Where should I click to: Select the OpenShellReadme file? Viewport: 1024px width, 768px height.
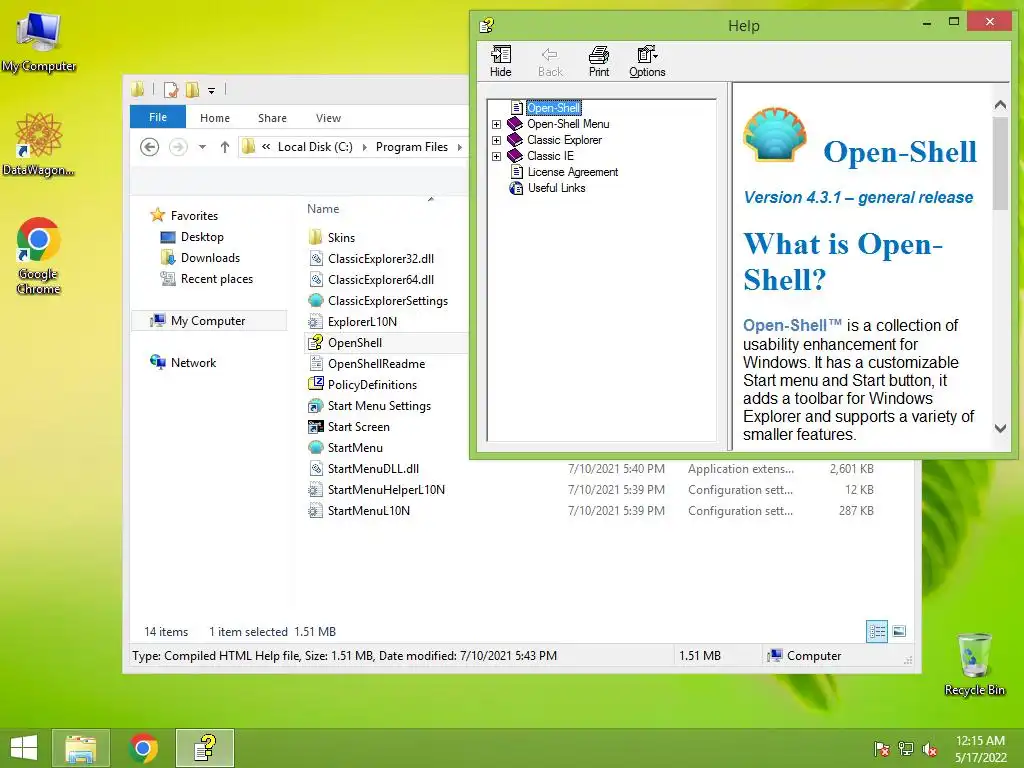376,364
